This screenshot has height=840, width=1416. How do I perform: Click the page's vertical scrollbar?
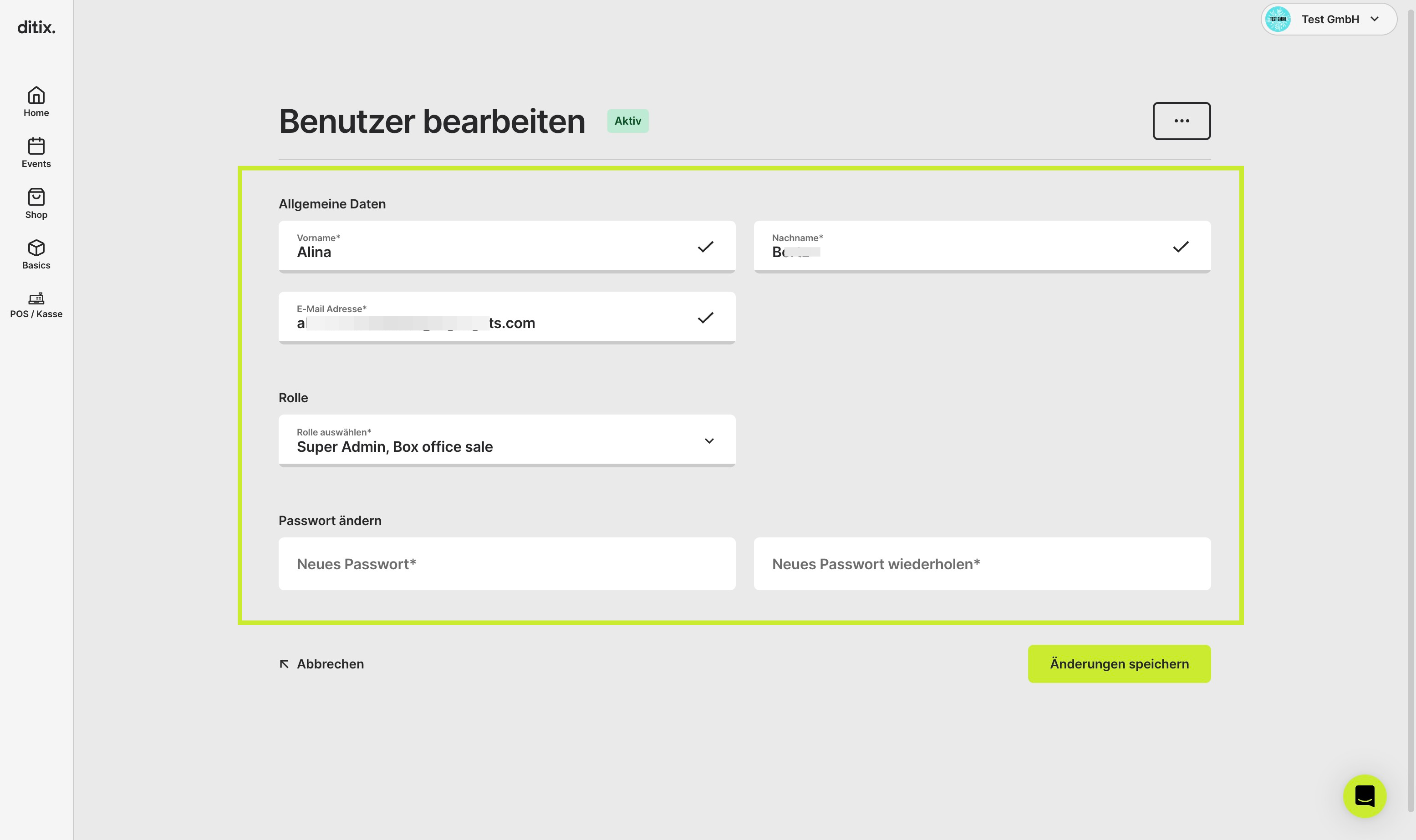1411,408
